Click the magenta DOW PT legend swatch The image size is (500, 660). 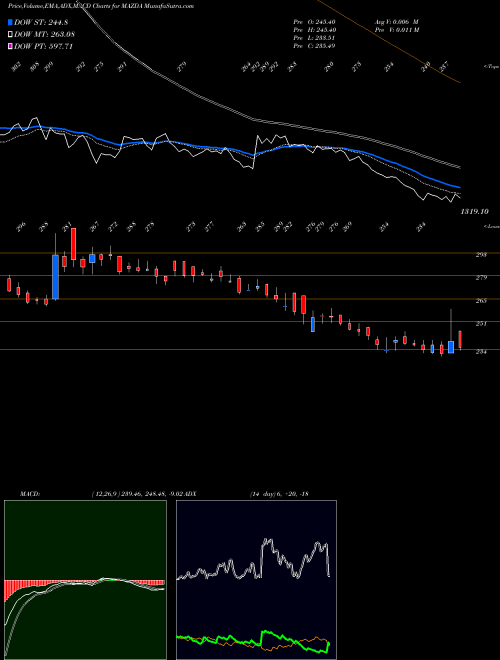(10, 46)
